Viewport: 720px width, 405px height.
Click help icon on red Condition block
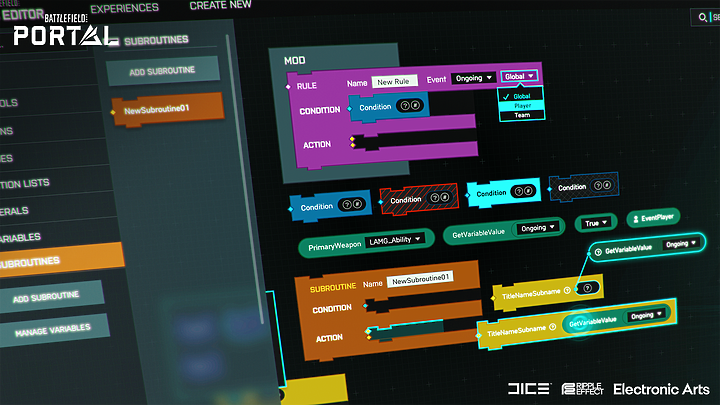click(434, 198)
